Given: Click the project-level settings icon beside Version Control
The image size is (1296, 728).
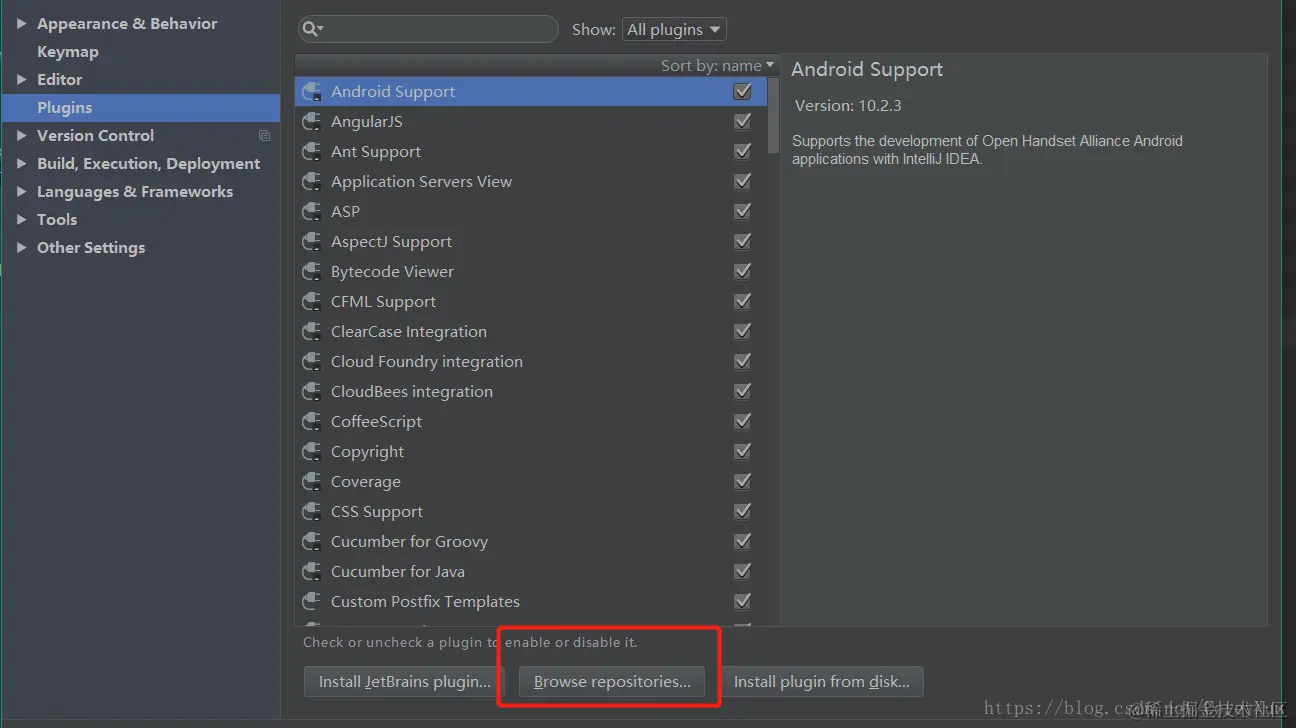Looking at the screenshot, I should (x=264, y=136).
